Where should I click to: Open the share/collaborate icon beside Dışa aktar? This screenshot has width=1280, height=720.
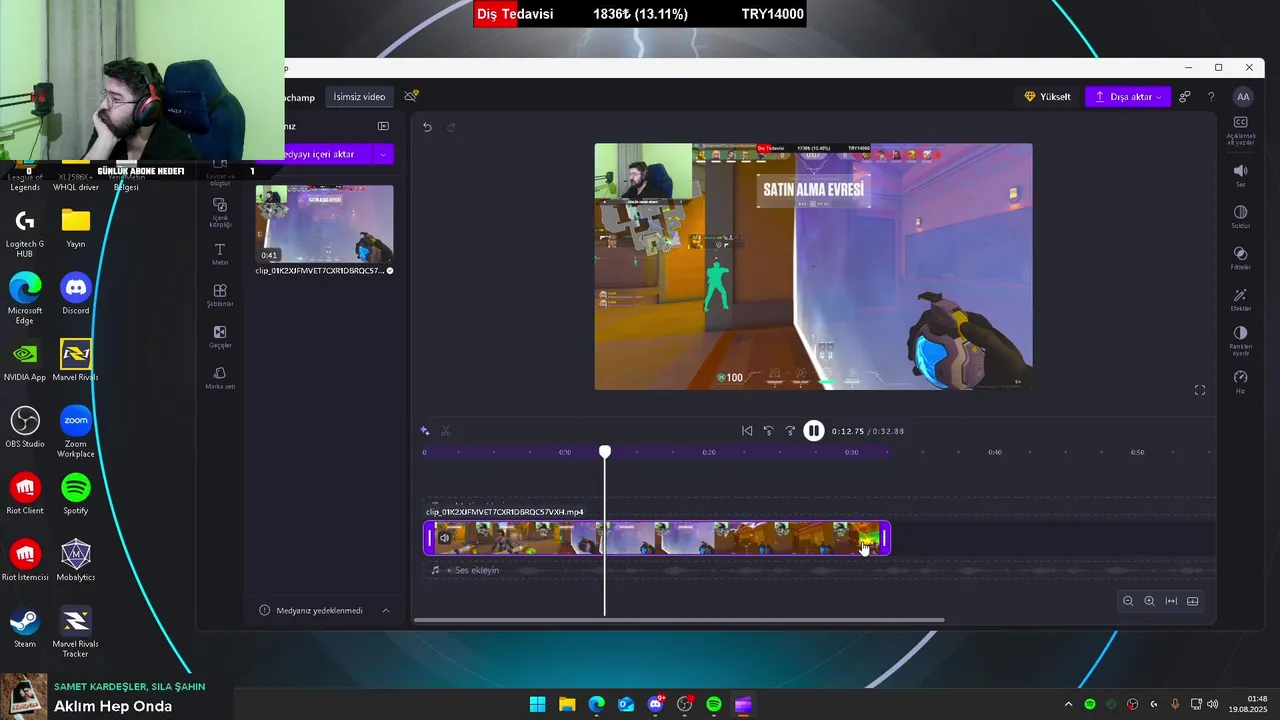(1185, 97)
